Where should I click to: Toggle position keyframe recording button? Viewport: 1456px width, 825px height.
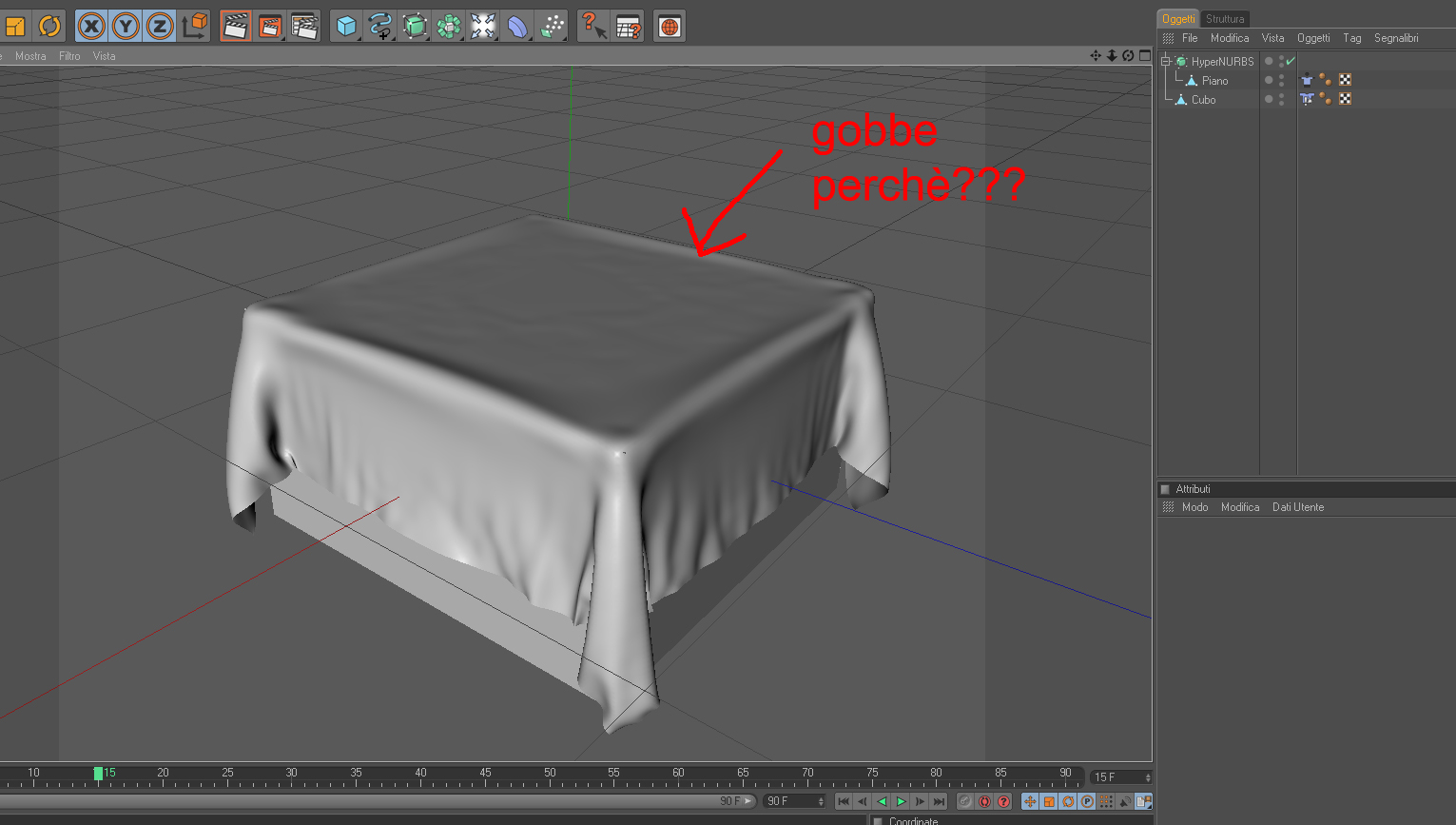(x=1030, y=801)
